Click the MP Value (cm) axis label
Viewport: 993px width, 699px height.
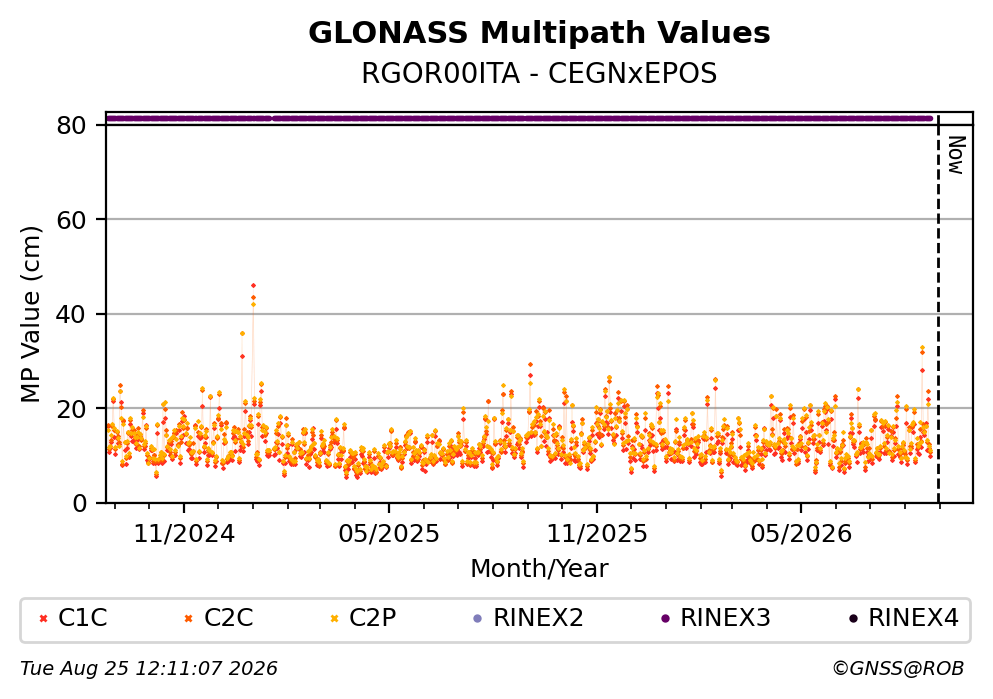30,314
